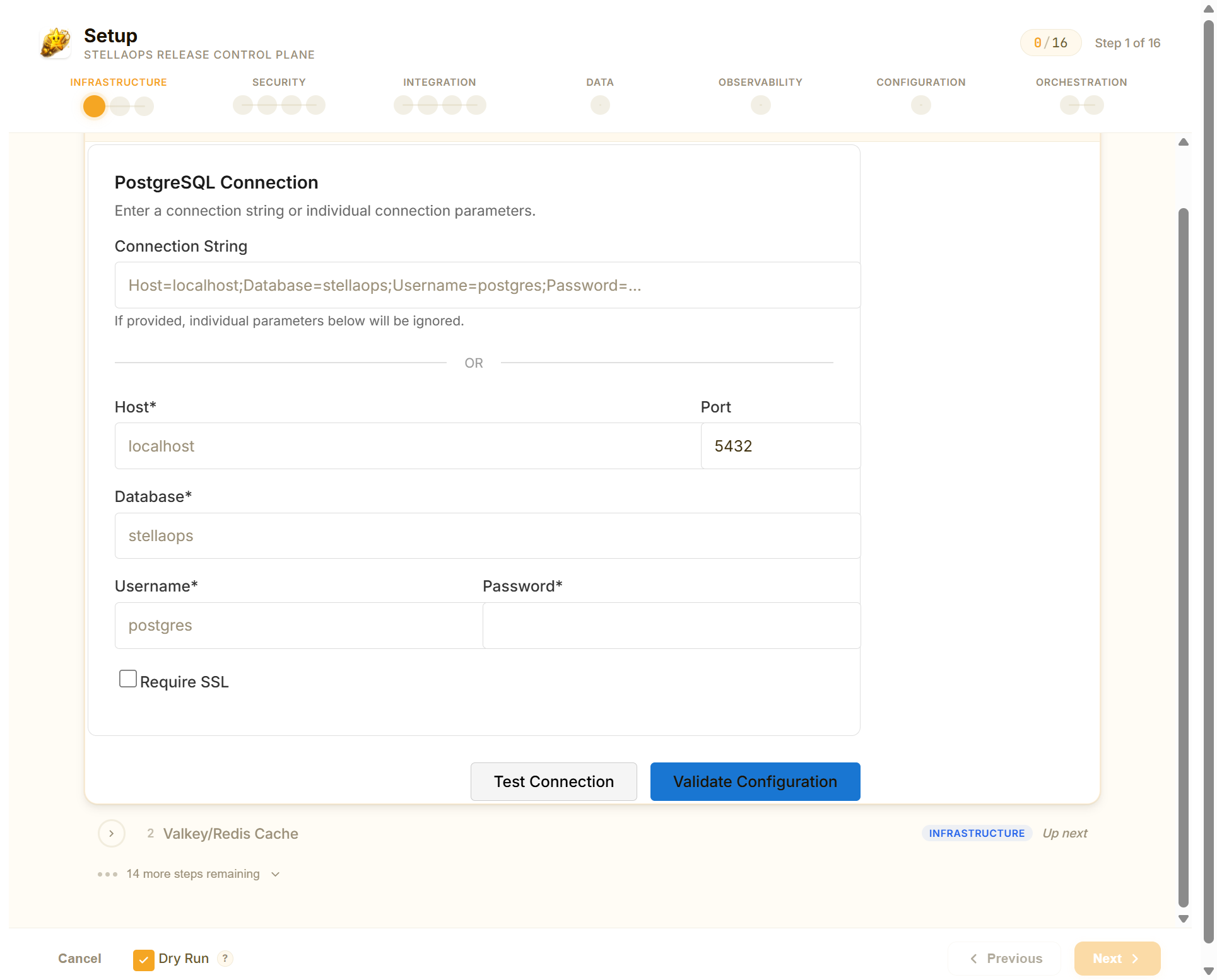Enable the Require SSL checkbox
The width and height of the screenshot is (1217, 980).
128,679
